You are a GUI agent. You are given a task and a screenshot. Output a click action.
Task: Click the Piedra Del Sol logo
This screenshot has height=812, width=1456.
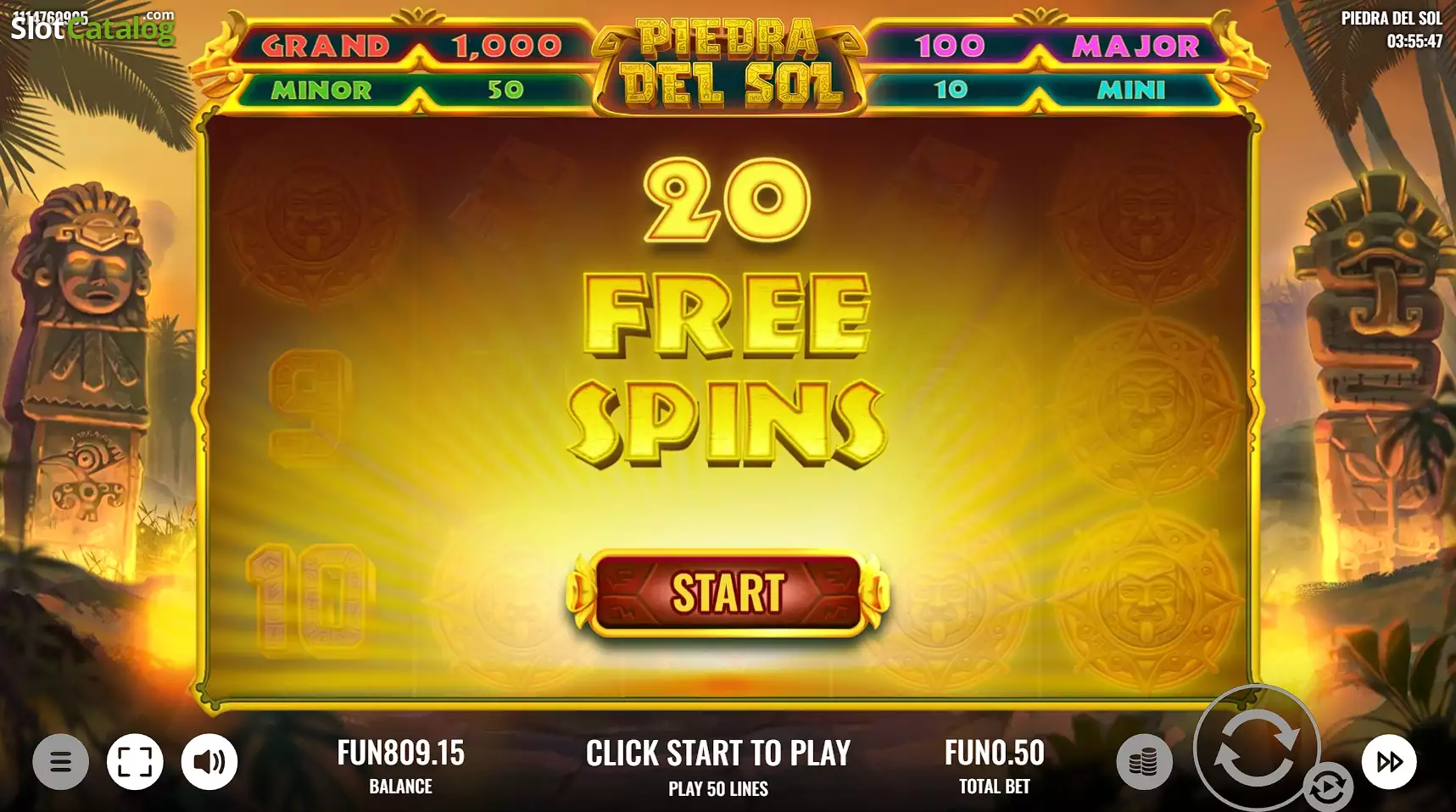click(729, 64)
